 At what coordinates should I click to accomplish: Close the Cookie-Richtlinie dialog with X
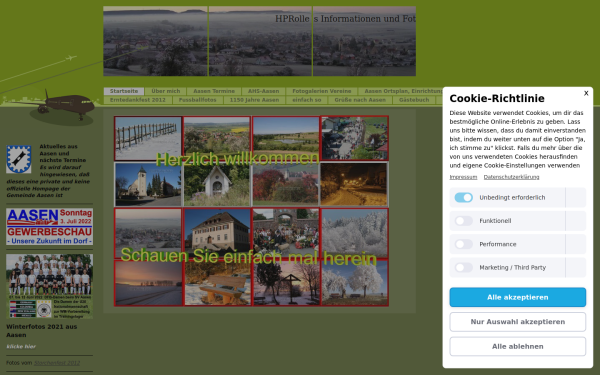click(586, 93)
